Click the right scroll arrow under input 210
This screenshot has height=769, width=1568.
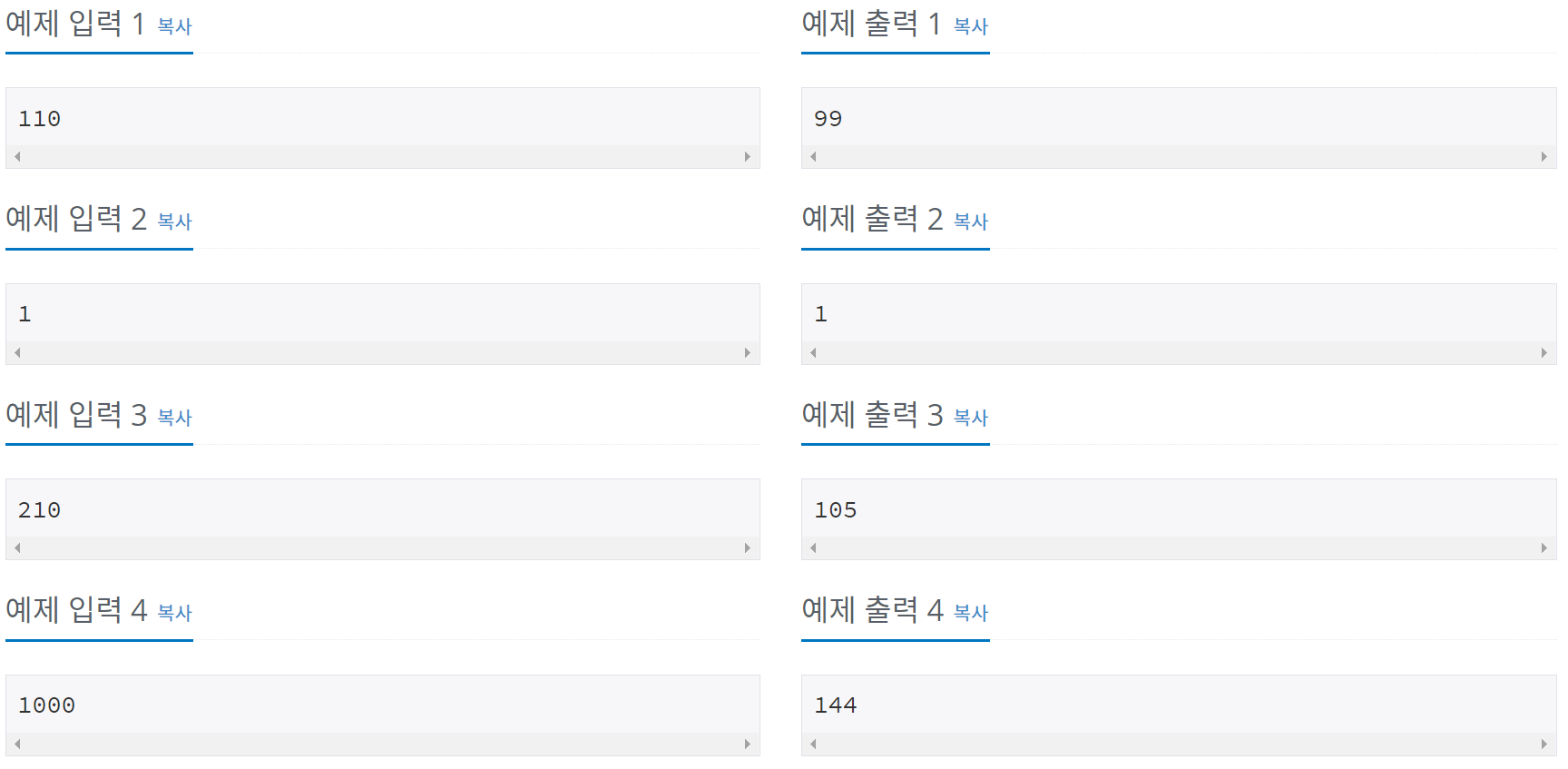point(749,547)
